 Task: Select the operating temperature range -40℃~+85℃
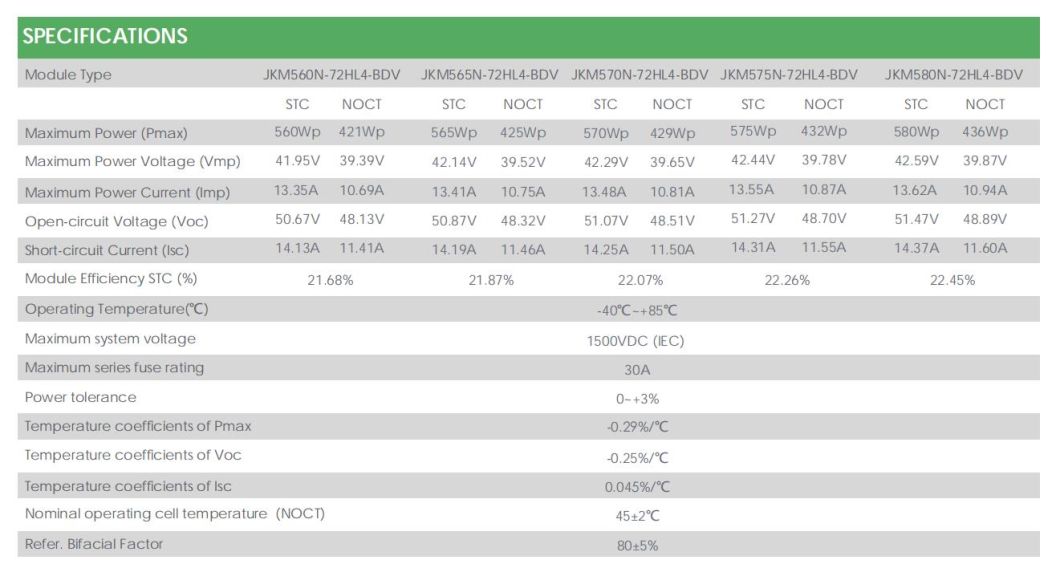pos(639,311)
